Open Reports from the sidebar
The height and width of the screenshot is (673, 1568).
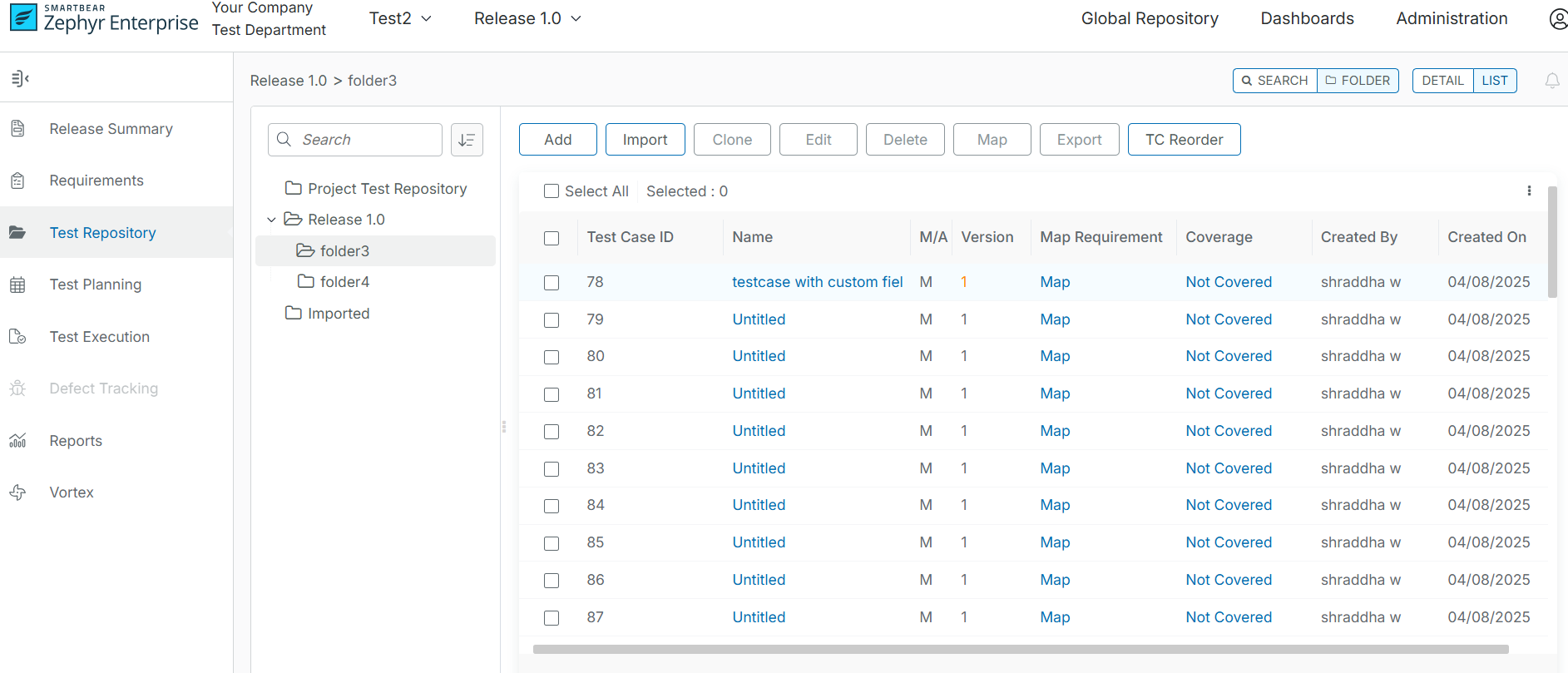coord(76,441)
